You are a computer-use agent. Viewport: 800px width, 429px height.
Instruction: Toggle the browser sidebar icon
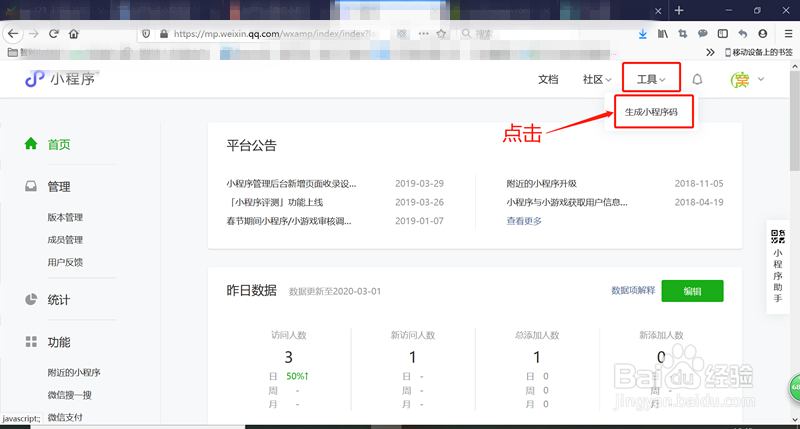click(x=722, y=34)
